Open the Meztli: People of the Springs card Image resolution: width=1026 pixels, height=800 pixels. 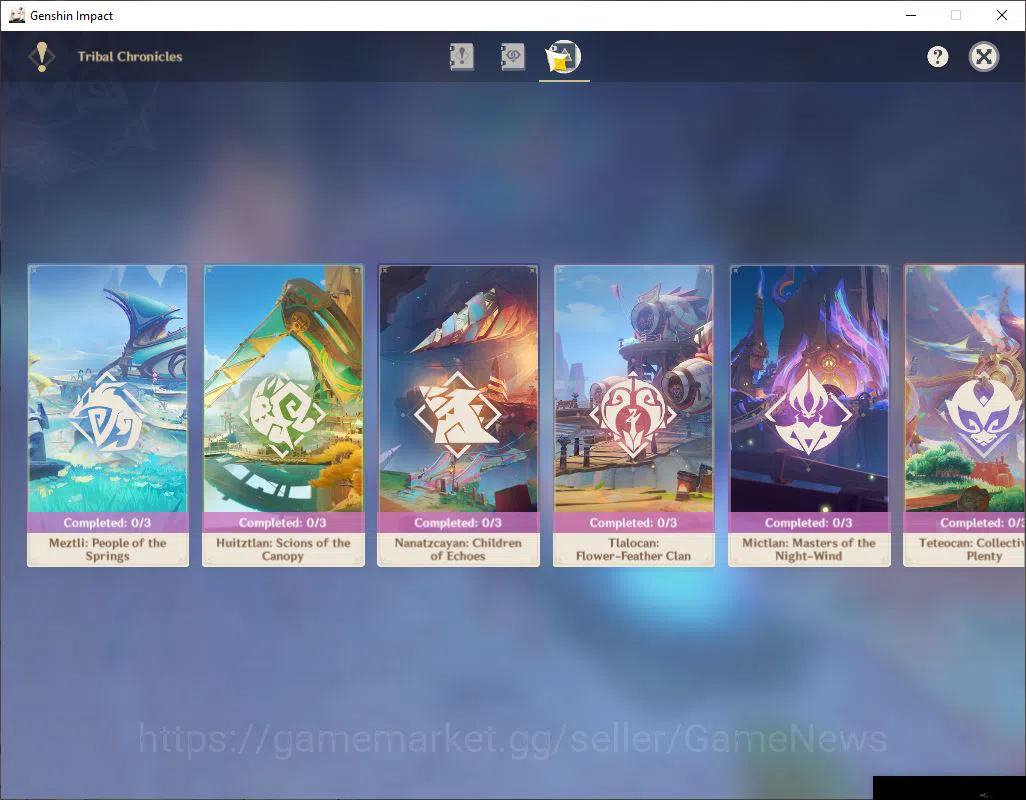[108, 415]
